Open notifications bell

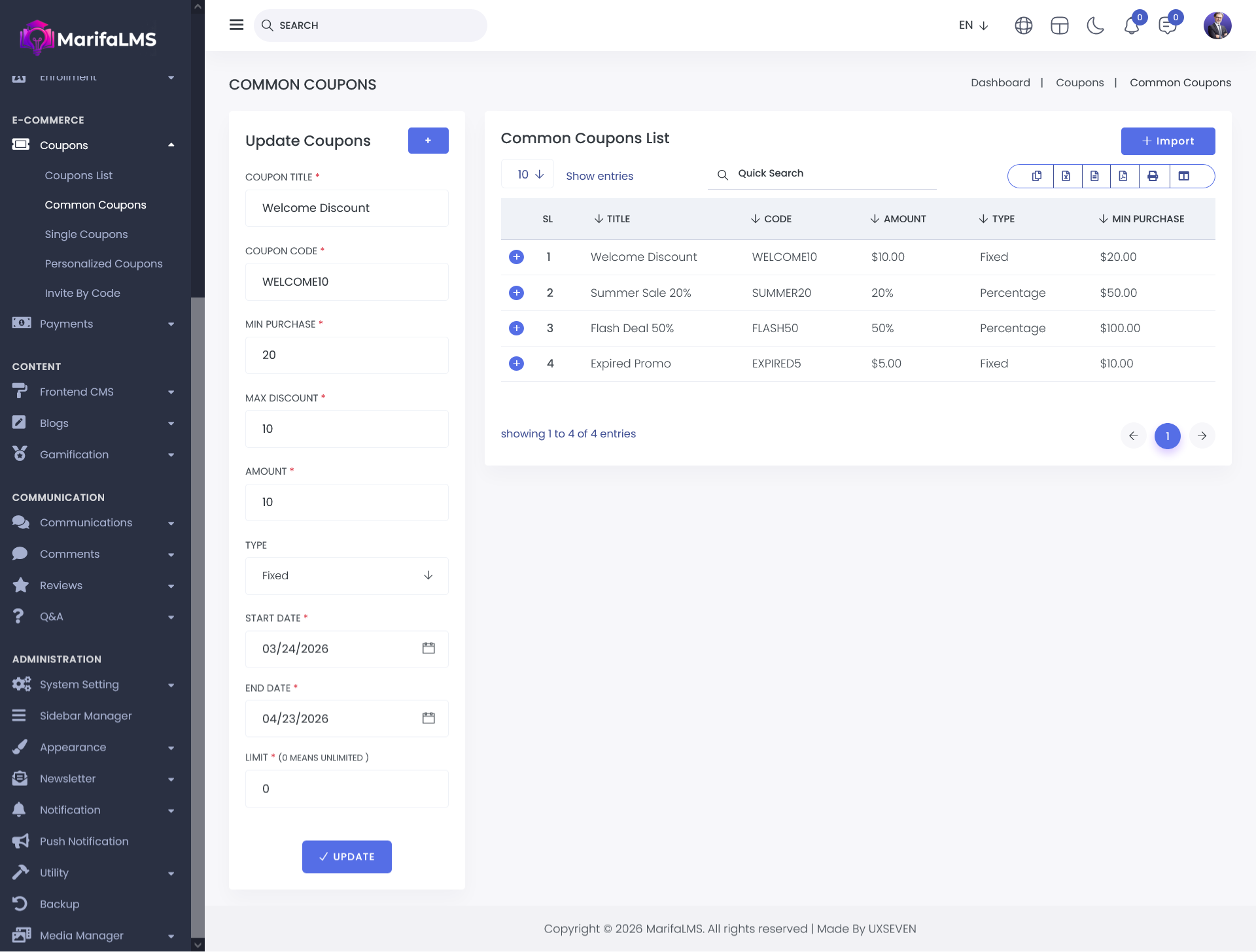pyautogui.click(x=1131, y=25)
